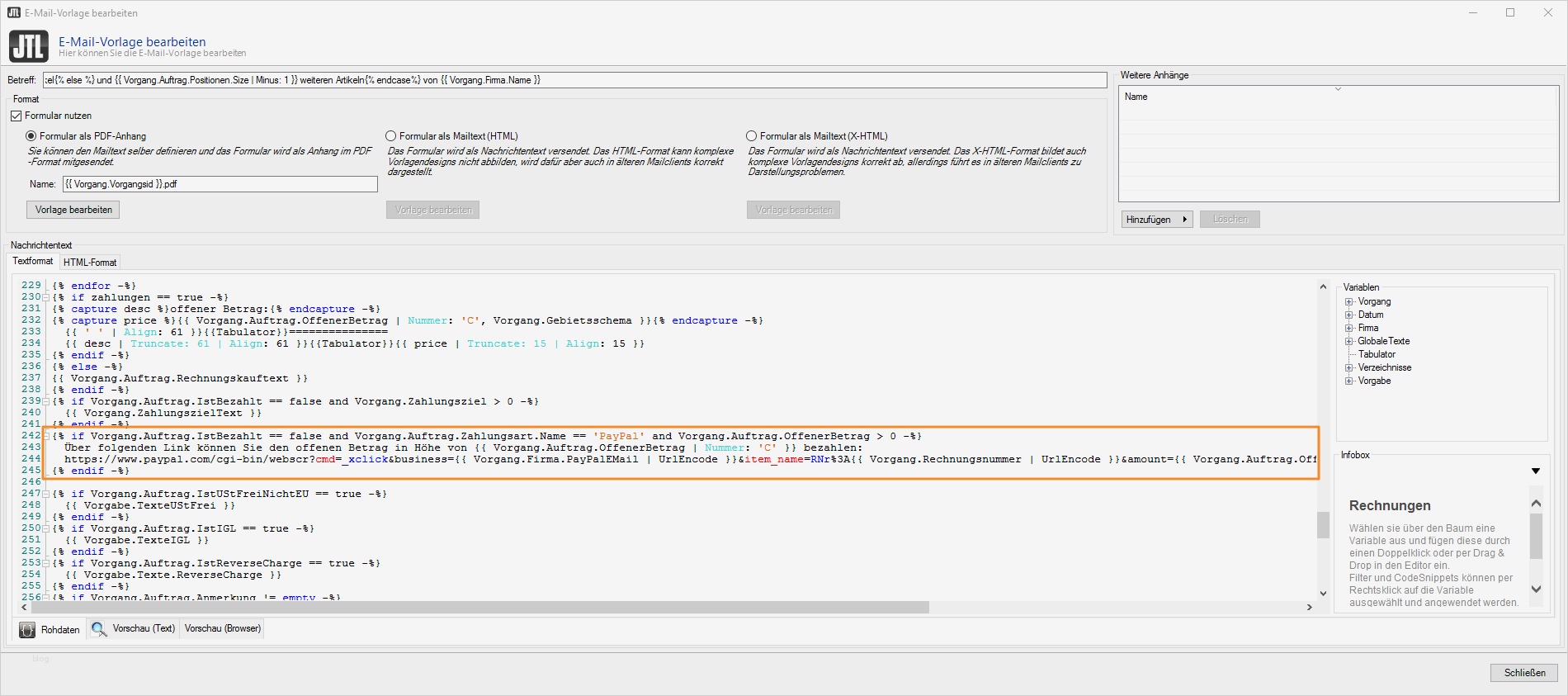Screen dimensions: 1568x696
Task: Click Vorlage bearbeiten below the PDF name field
Action: tap(73, 210)
